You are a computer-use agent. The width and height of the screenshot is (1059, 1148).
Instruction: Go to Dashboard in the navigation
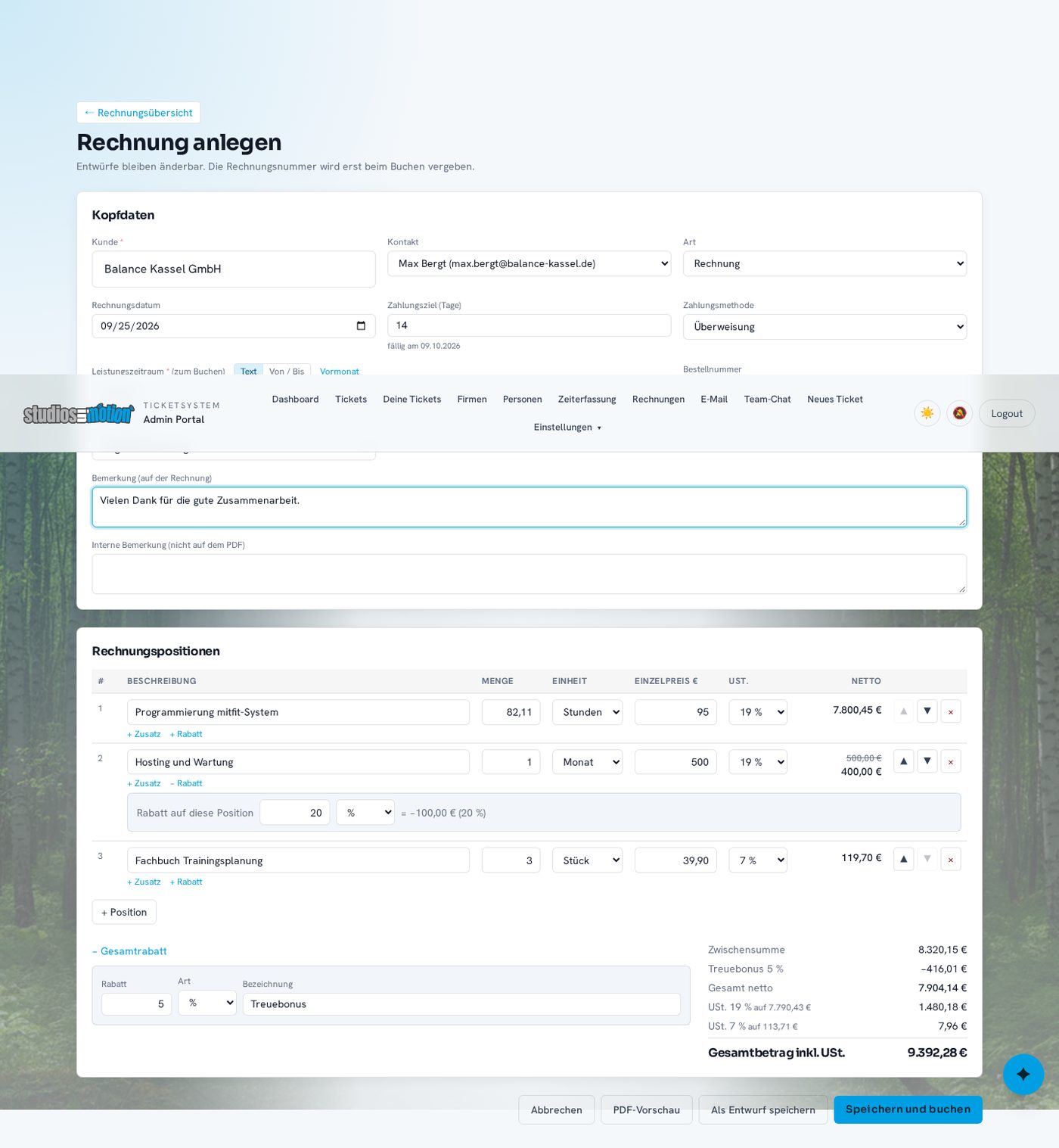[x=295, y=399]
